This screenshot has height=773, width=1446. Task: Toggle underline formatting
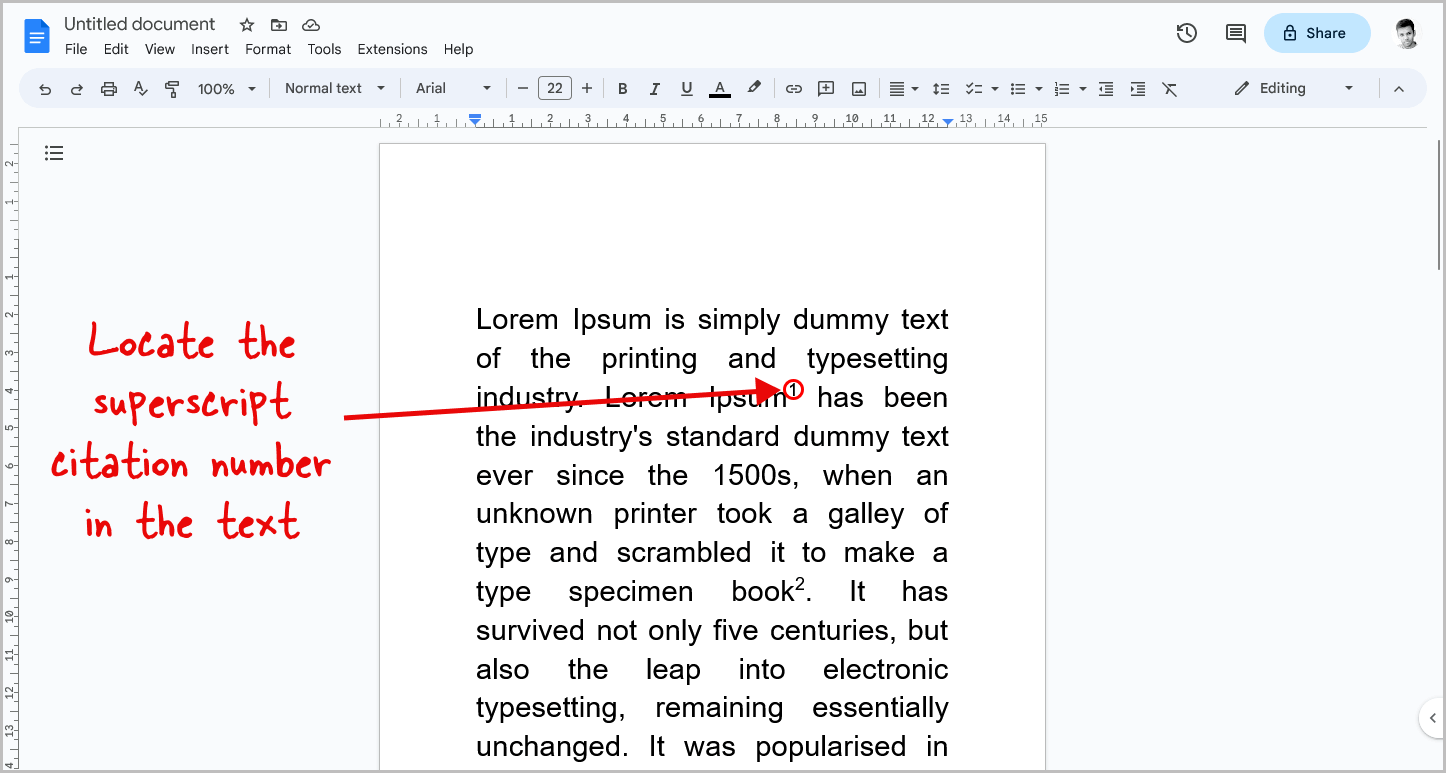tap(686, 88)
